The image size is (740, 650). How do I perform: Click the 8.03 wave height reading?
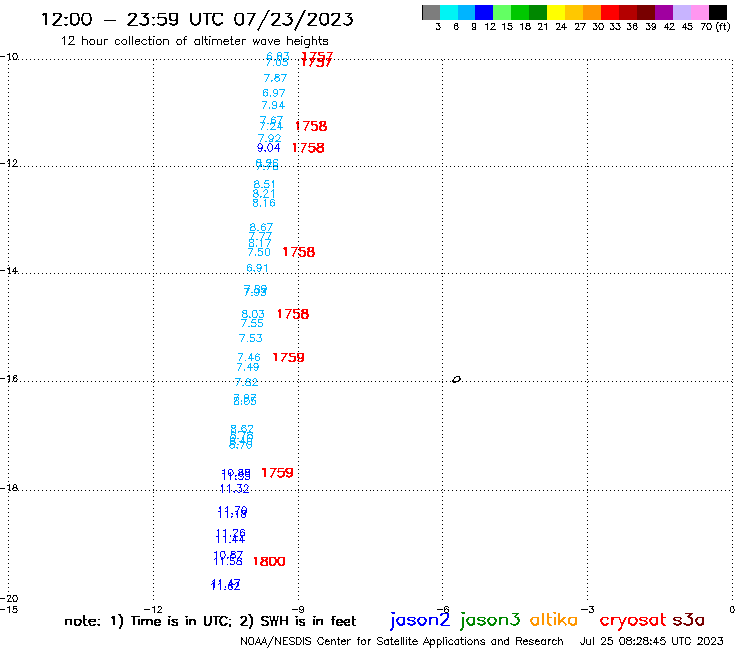point(253,314)
